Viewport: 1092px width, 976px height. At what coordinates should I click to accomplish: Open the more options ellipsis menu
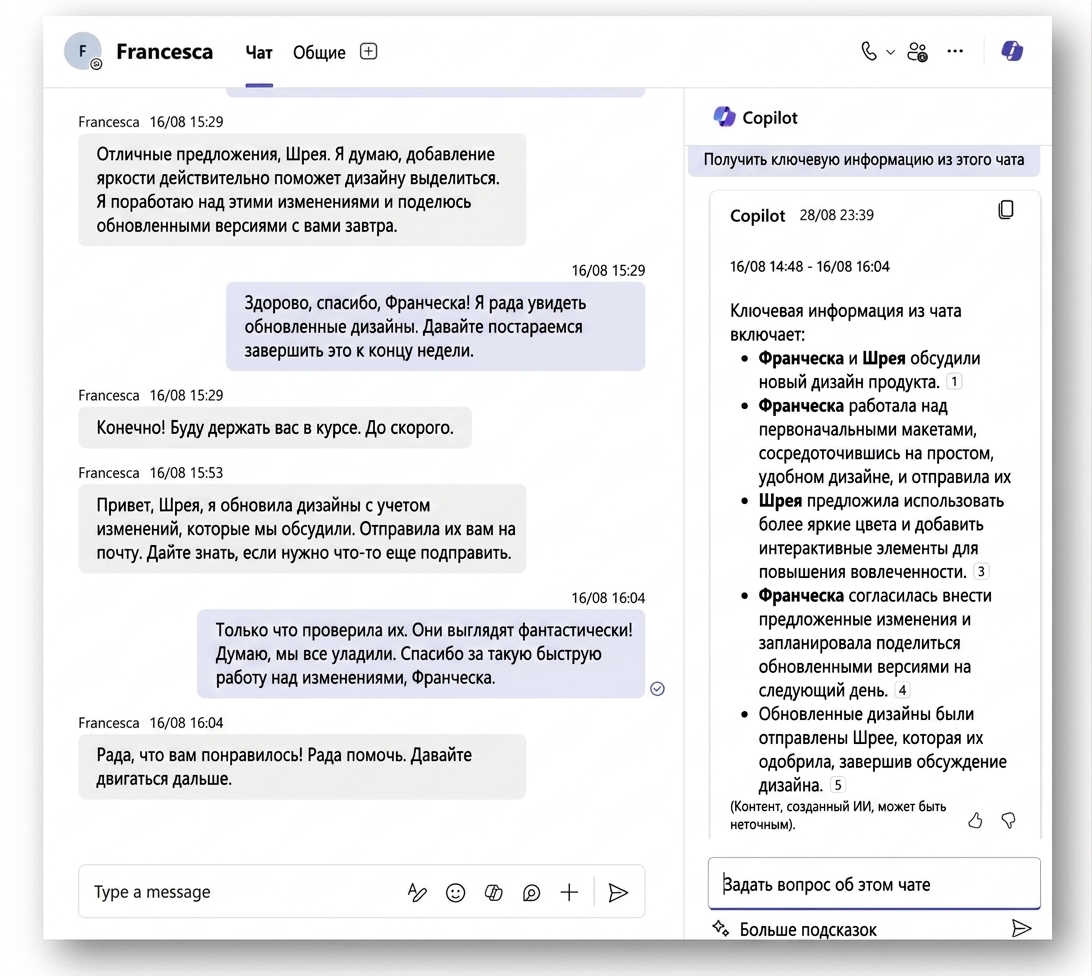click(x=955, y=51)
